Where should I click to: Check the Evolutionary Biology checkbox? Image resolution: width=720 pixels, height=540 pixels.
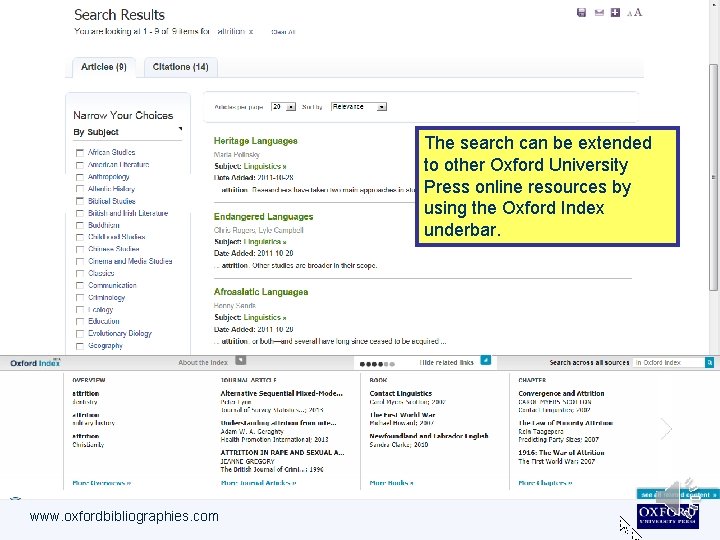tap(79, 334)
